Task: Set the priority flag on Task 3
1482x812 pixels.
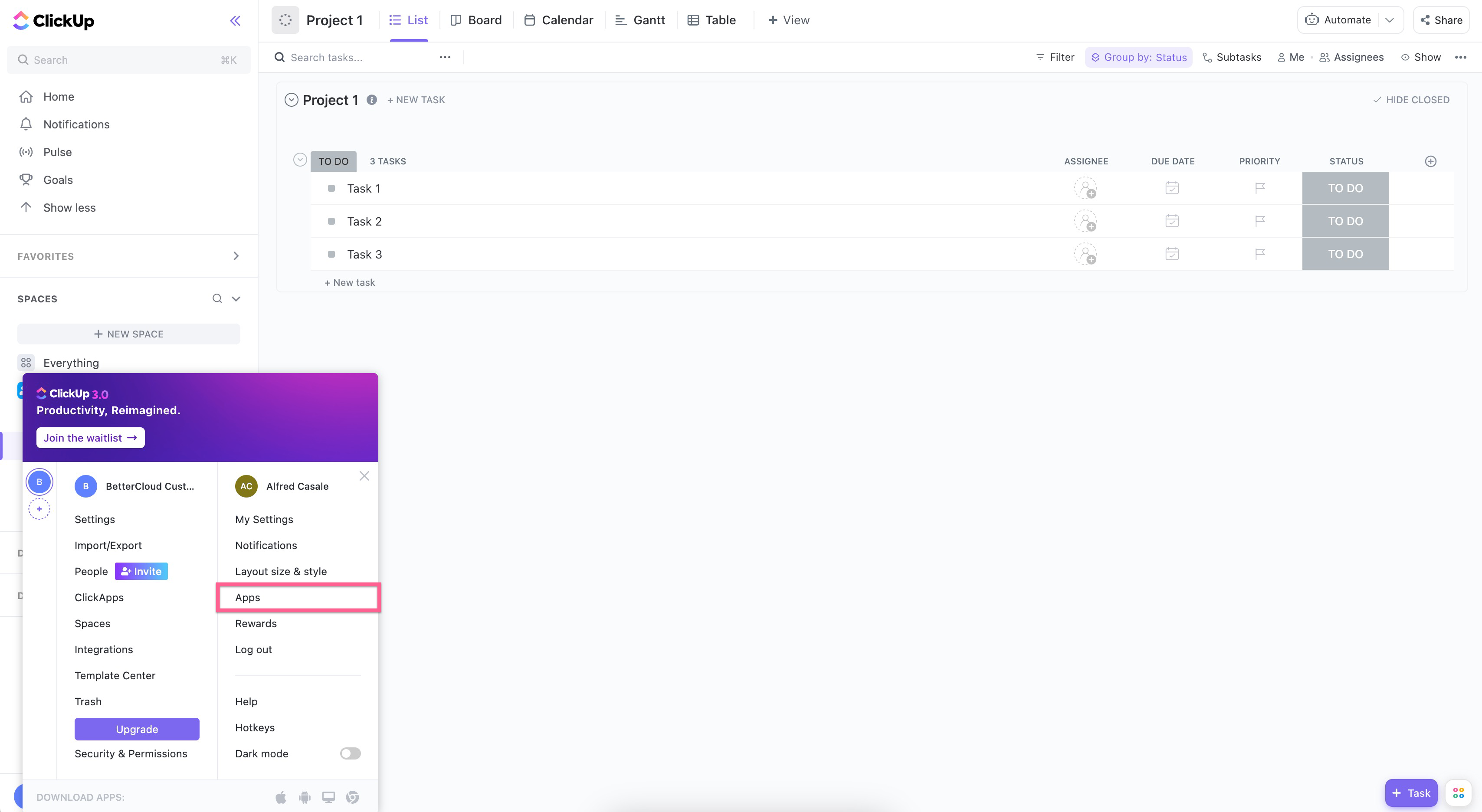Action: [1260, 254]
